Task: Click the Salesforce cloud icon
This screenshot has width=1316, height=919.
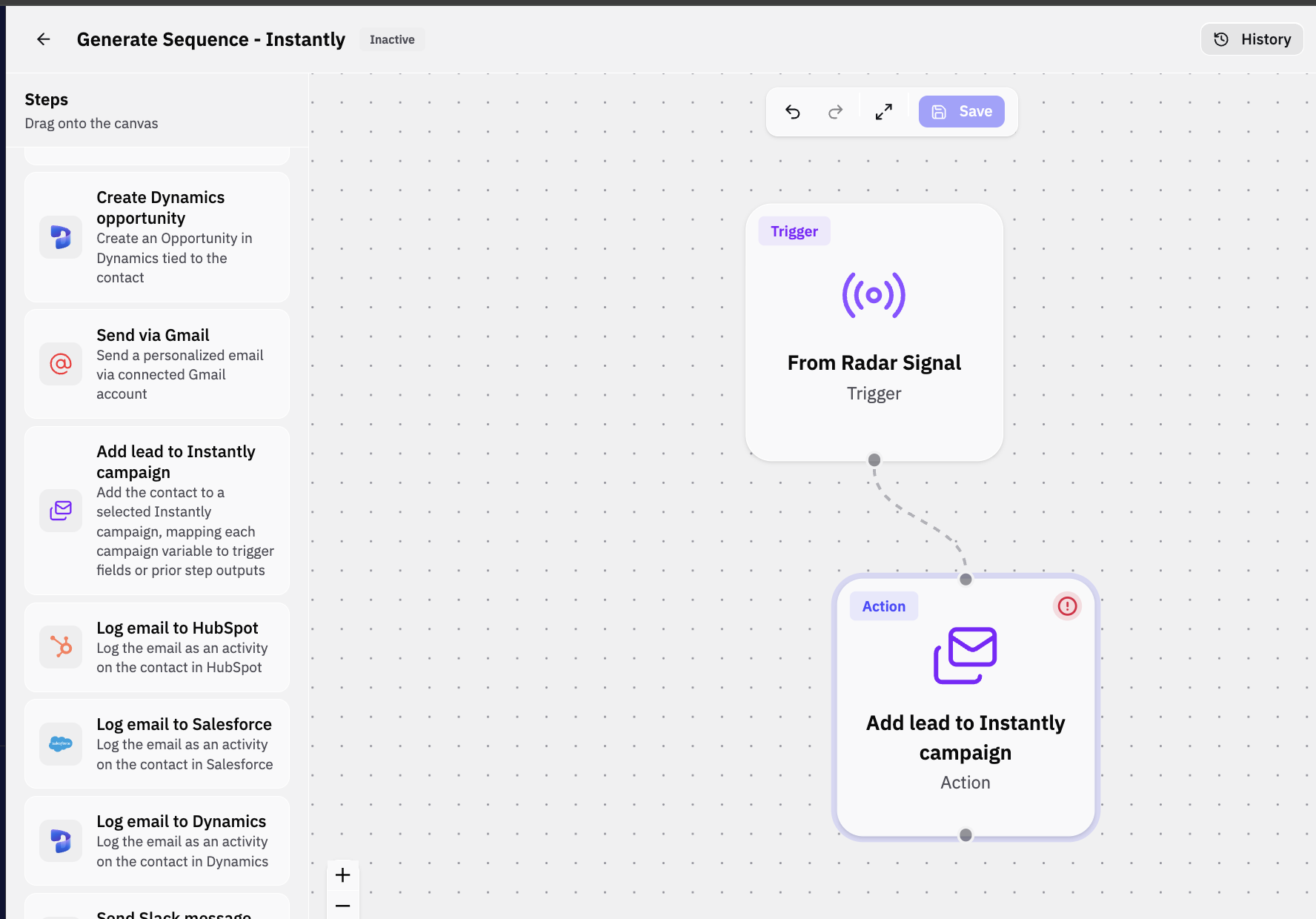Action: pyautogui.click(x=61, y=743)
